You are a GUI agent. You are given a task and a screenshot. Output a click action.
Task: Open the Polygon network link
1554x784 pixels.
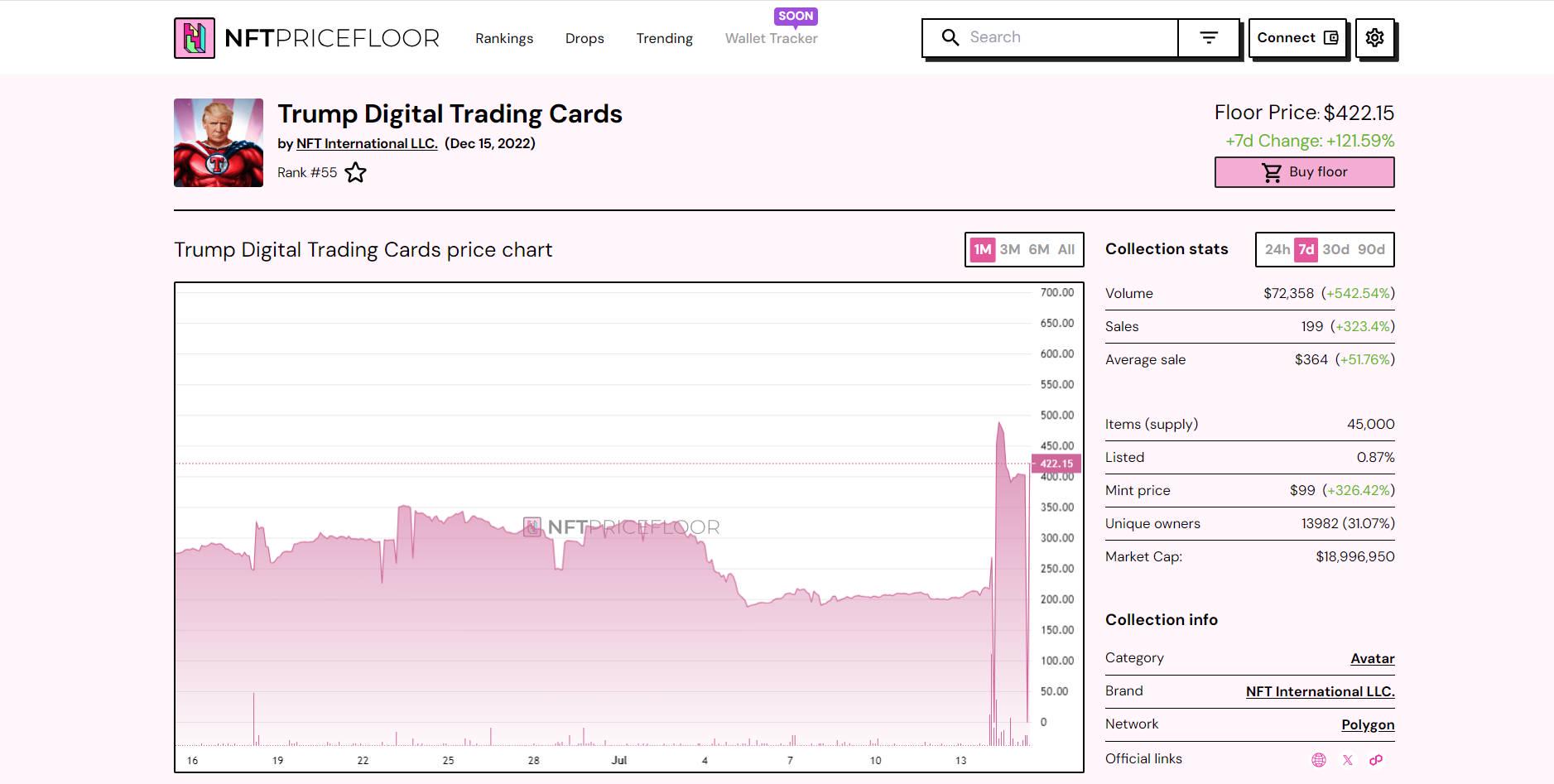tap(1368, 724)
